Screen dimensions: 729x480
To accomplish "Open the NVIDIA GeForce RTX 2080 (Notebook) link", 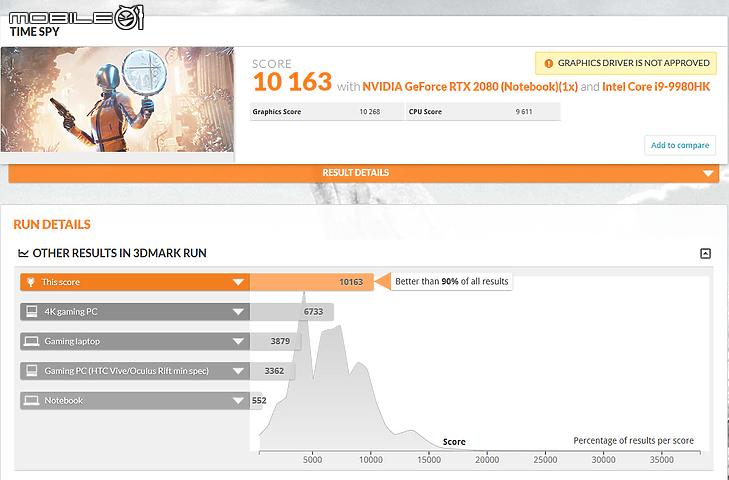I will click(x=470, y=87).
